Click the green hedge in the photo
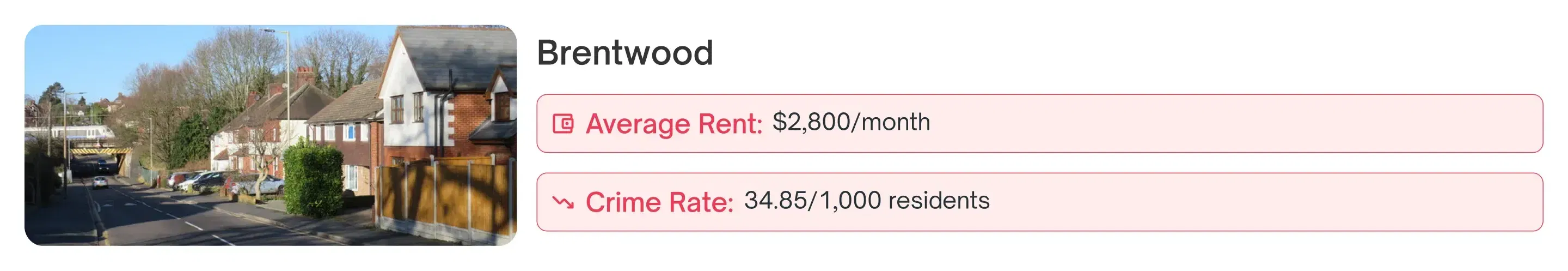Image resolution: width=1568 pixels, height=271 pixels. 314,179
